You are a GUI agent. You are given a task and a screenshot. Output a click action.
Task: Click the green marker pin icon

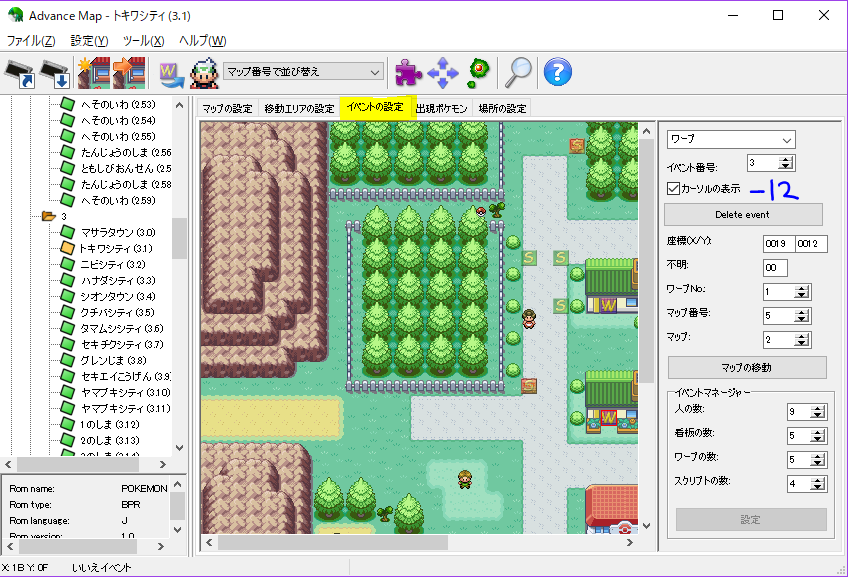479,72
